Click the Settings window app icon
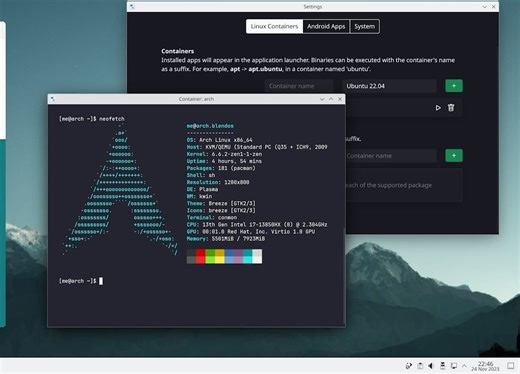This screenshot has height=374, width=520. pyautogui.click(x=132, y=7)
